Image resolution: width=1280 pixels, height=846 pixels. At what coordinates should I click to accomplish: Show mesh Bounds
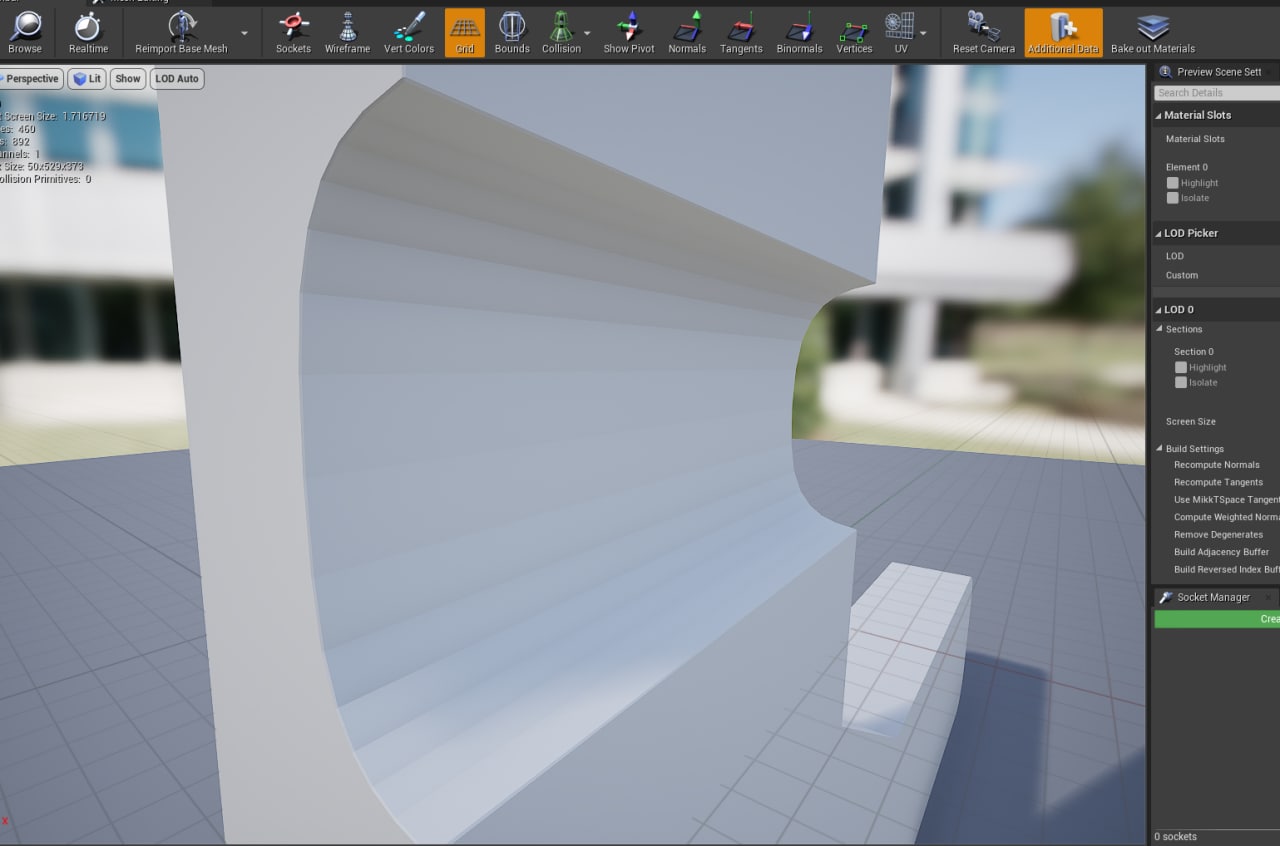click(512, 33)
